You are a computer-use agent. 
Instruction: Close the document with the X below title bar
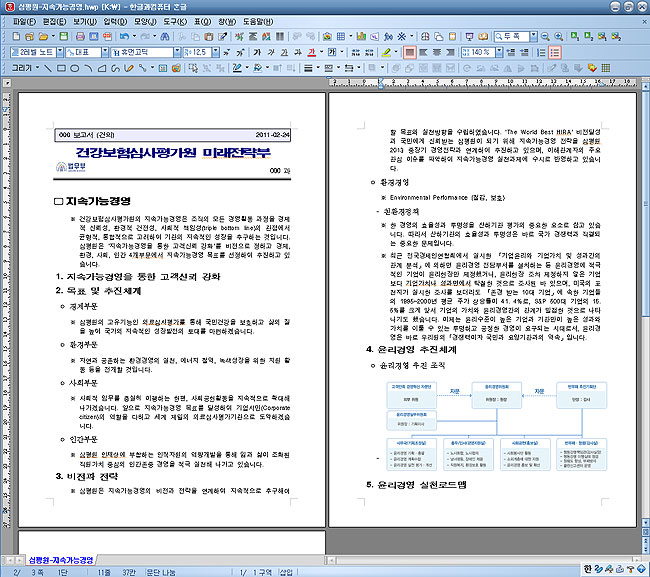[645, 22]
